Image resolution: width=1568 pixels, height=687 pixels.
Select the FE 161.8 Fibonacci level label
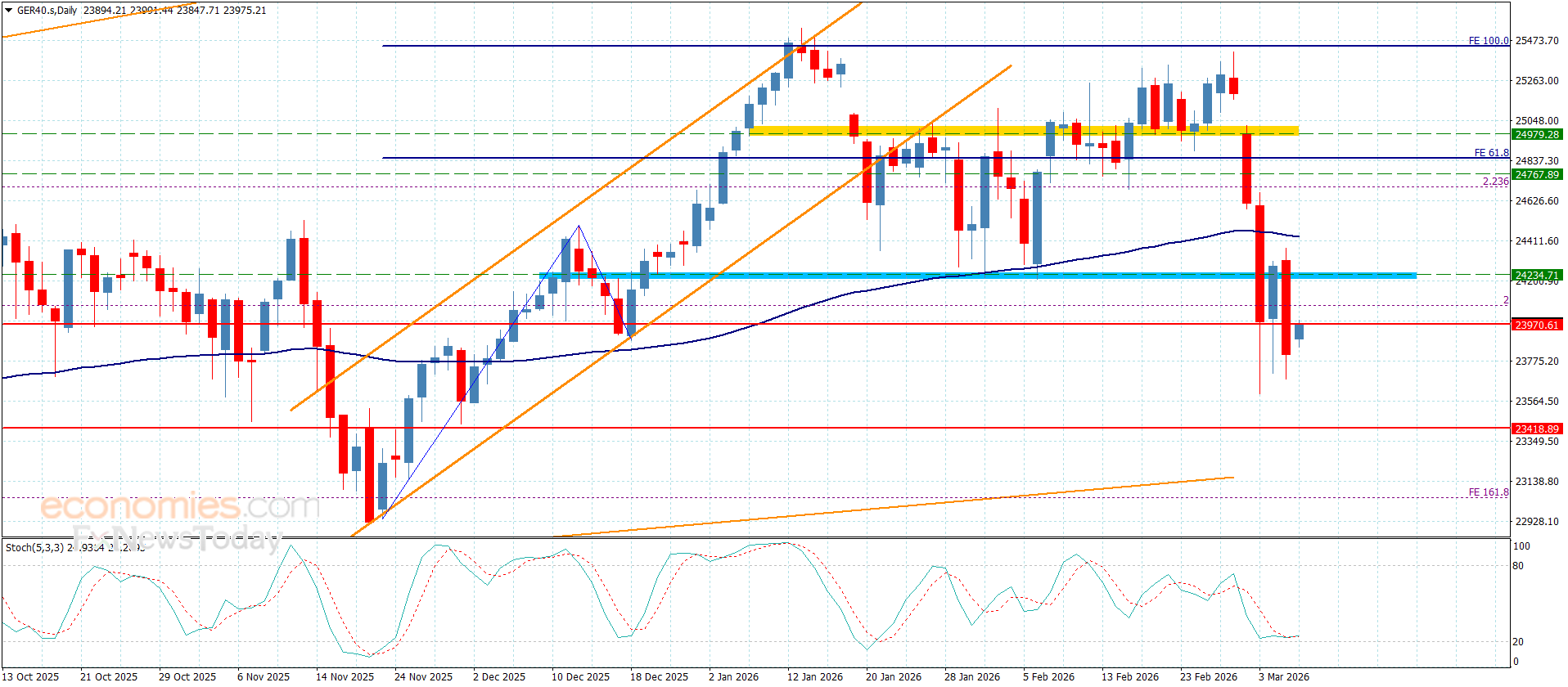tap(1489, 492)
